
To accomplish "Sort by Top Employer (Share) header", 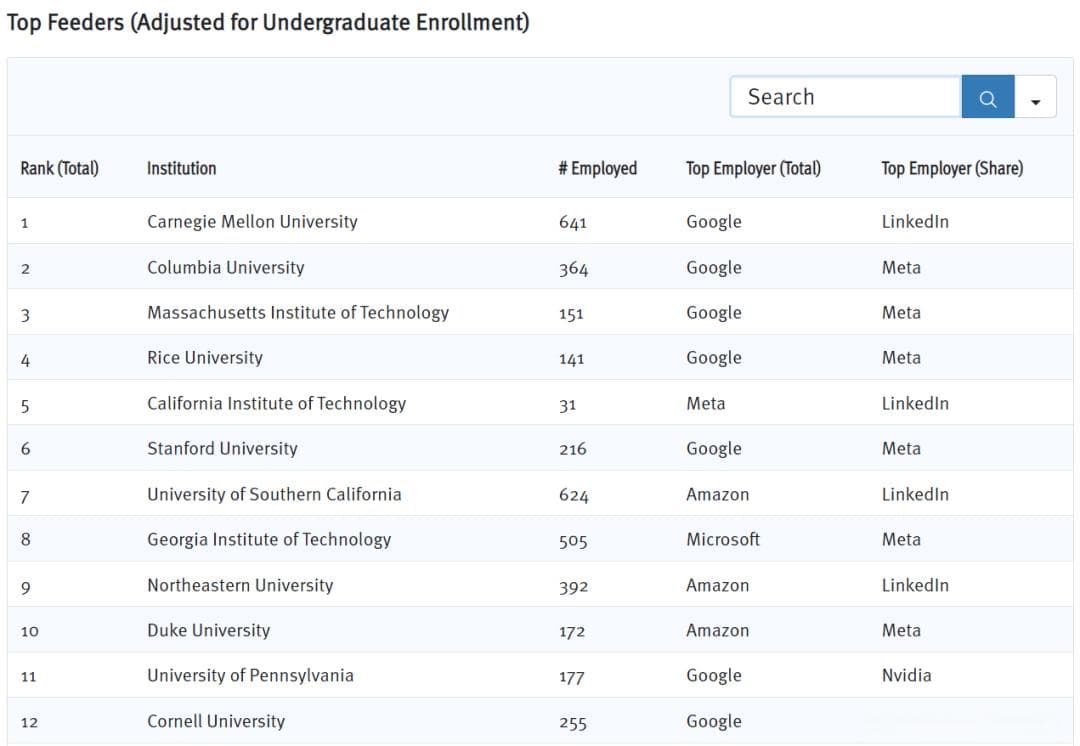I will coord(952,168).
